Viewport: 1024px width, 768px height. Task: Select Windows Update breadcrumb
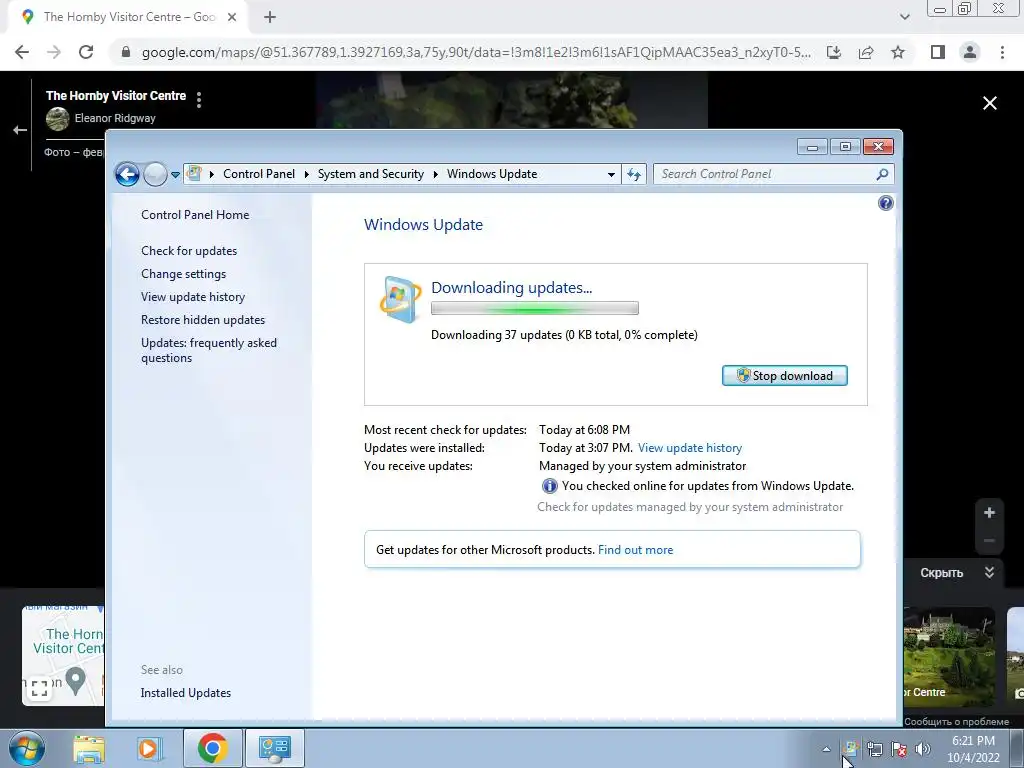tap(492, 174)
